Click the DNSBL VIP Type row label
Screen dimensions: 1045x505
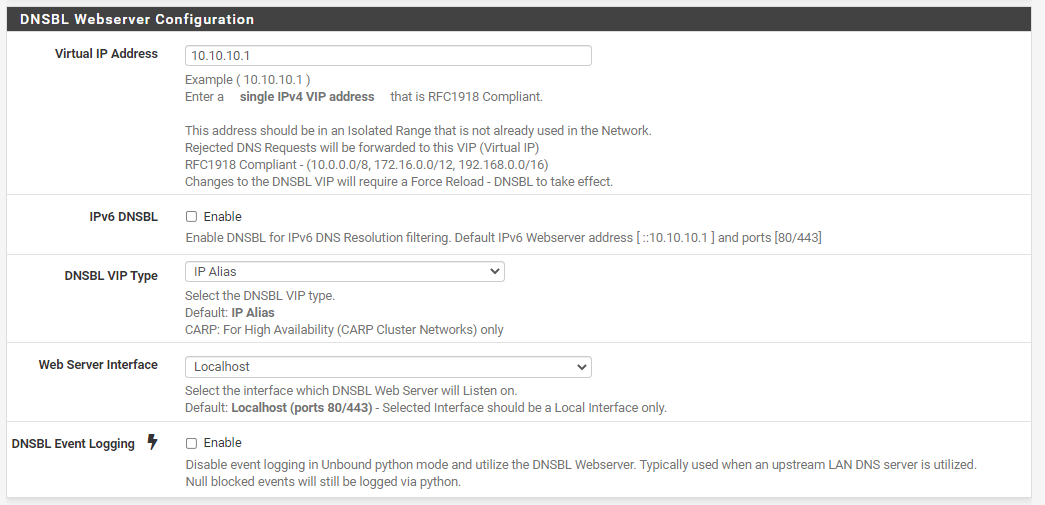tap(111, 276)
